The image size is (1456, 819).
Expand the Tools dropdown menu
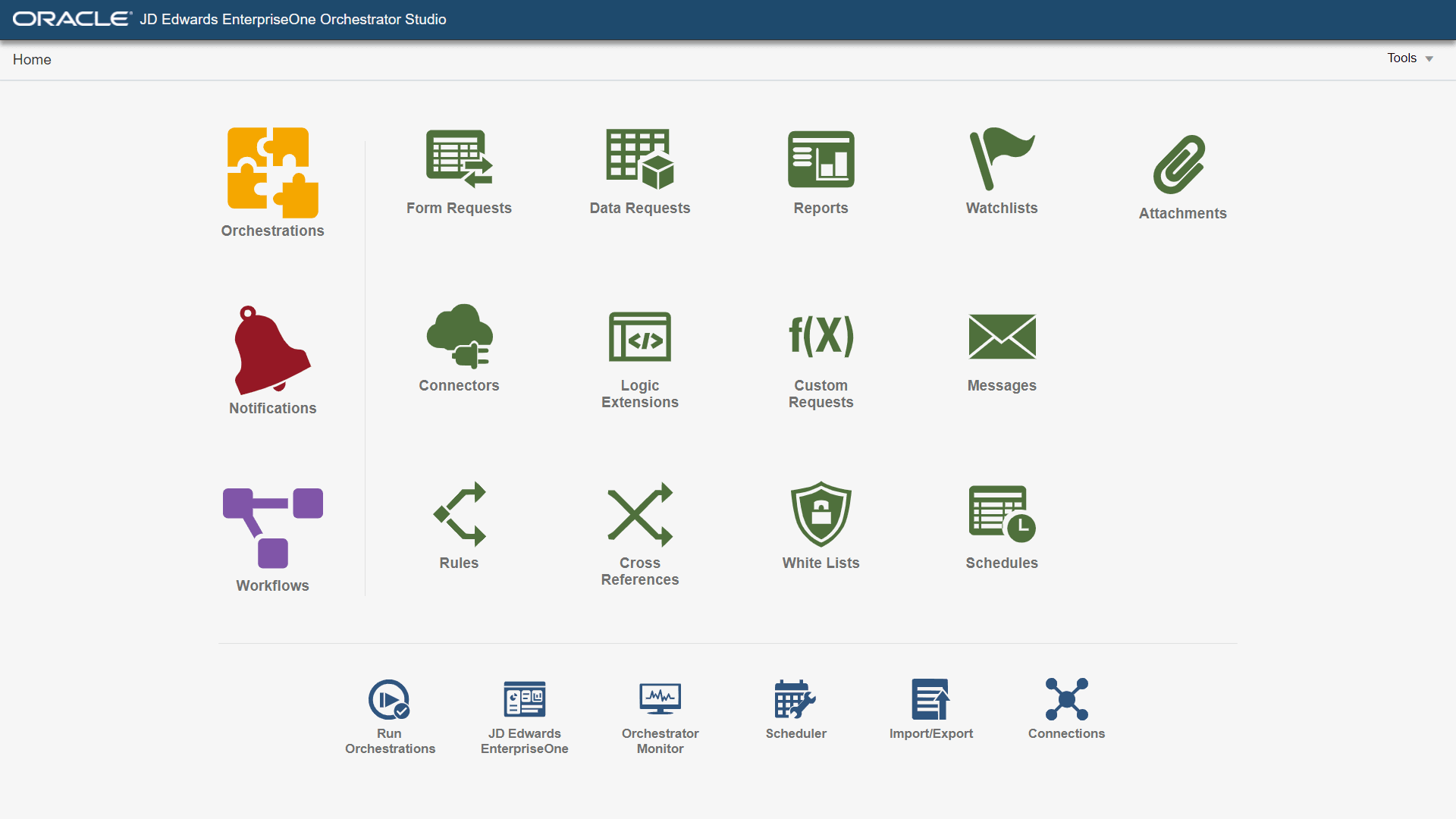(x=1410, y=58)
